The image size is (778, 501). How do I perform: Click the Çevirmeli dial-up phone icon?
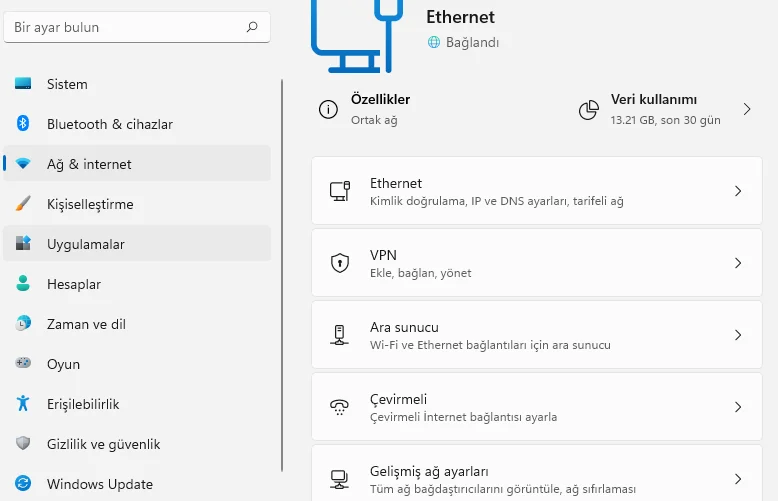click(x=339, y=407)
